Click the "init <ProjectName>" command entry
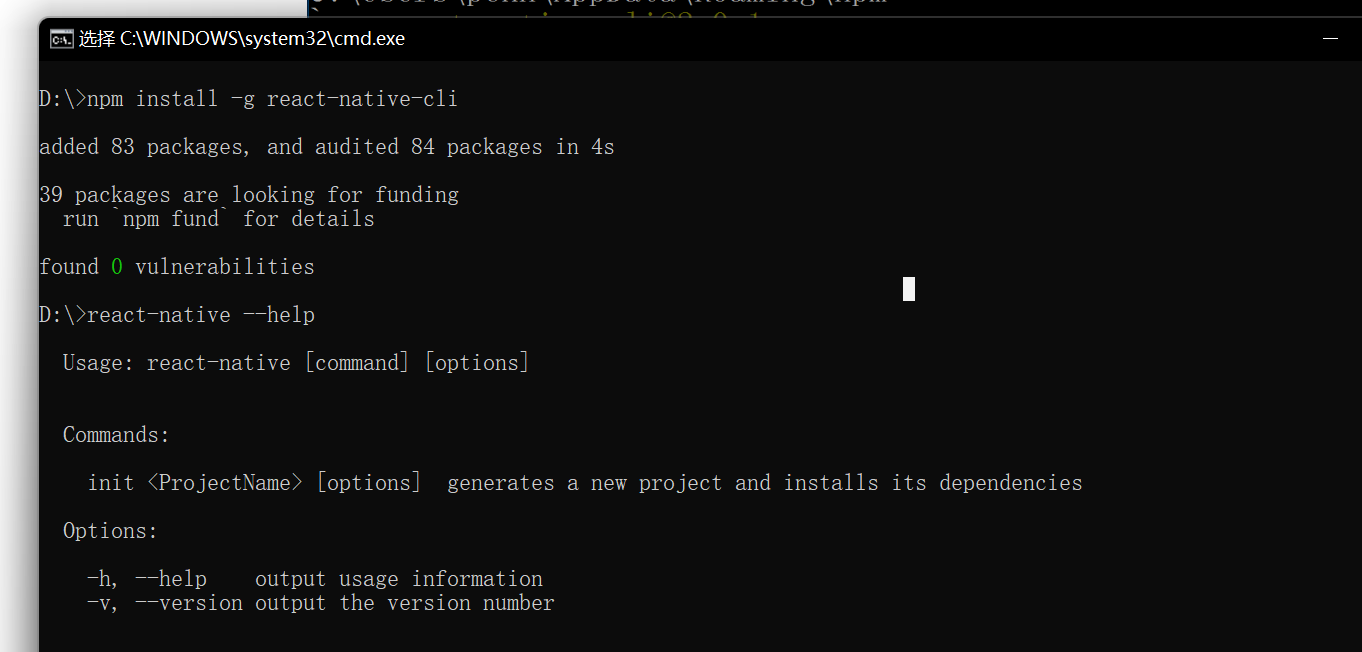 coord(195,483)
